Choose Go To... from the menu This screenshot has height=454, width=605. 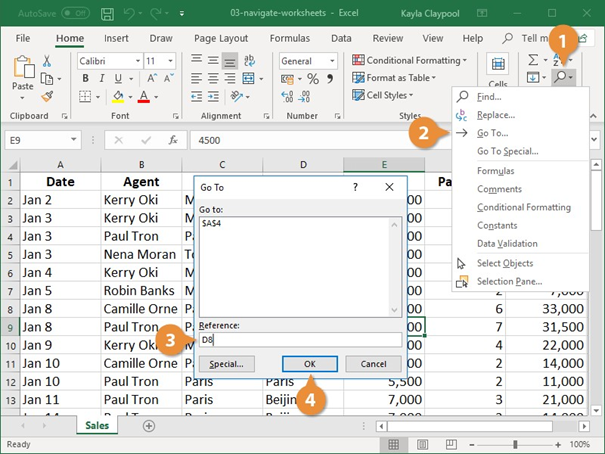click(x=521, y=133)
